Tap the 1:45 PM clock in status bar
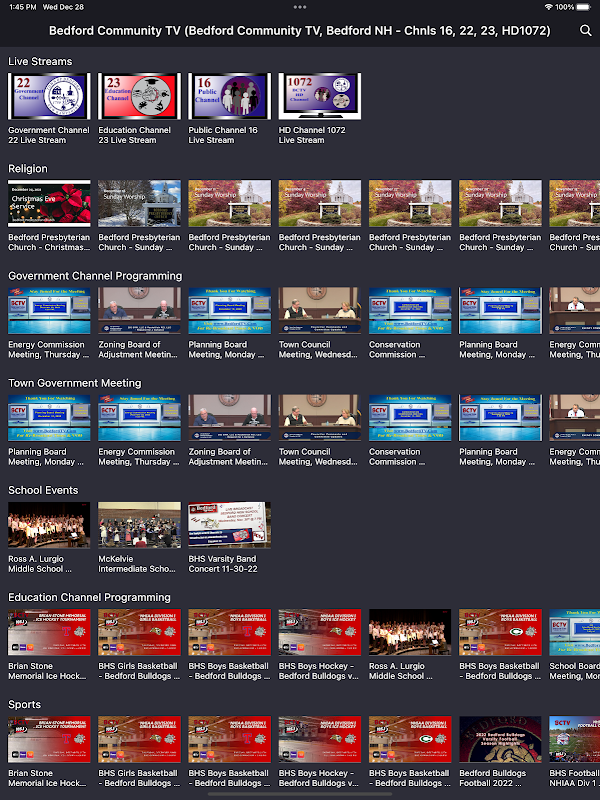The image size is (600, 800). [x=23, y=7]
